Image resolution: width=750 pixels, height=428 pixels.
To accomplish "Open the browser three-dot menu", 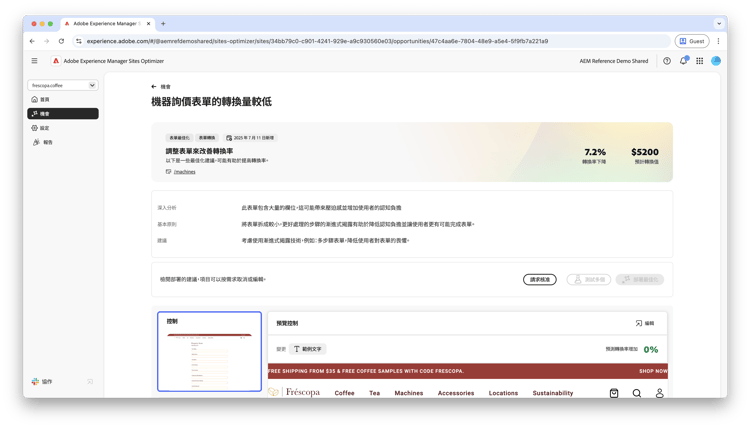I will [718, 41].
